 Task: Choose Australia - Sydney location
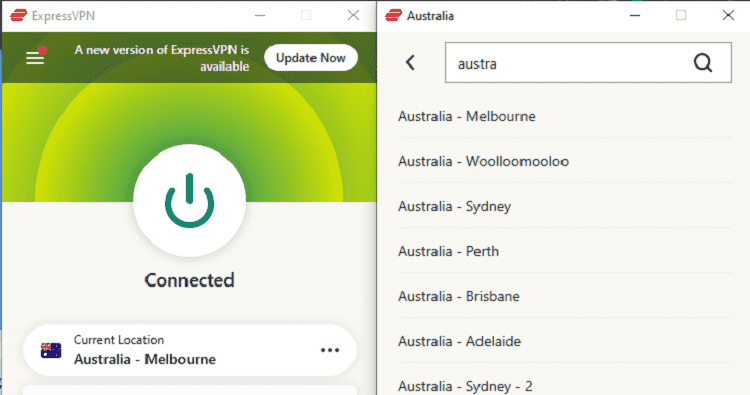pyautogui.click(x=565, y=206)
